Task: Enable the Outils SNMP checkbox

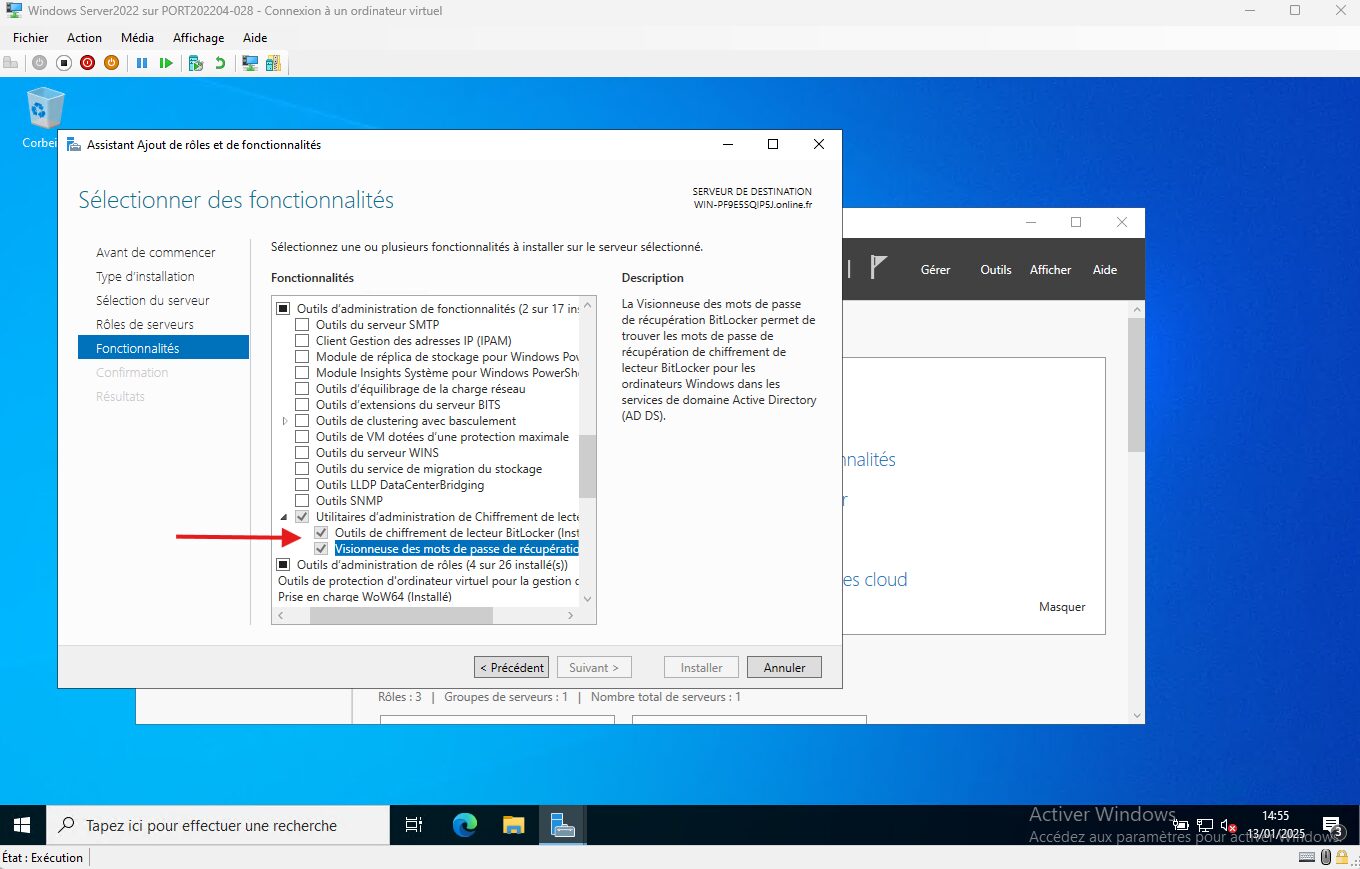Action: tap(302, 501)
